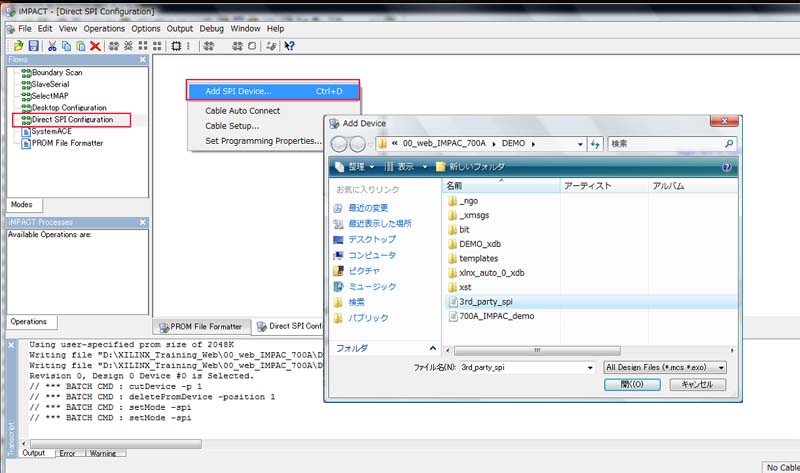Choose Add SPI Device from context menu
Image resolution: width=800 pixels, height=473 pixels.
273,91
